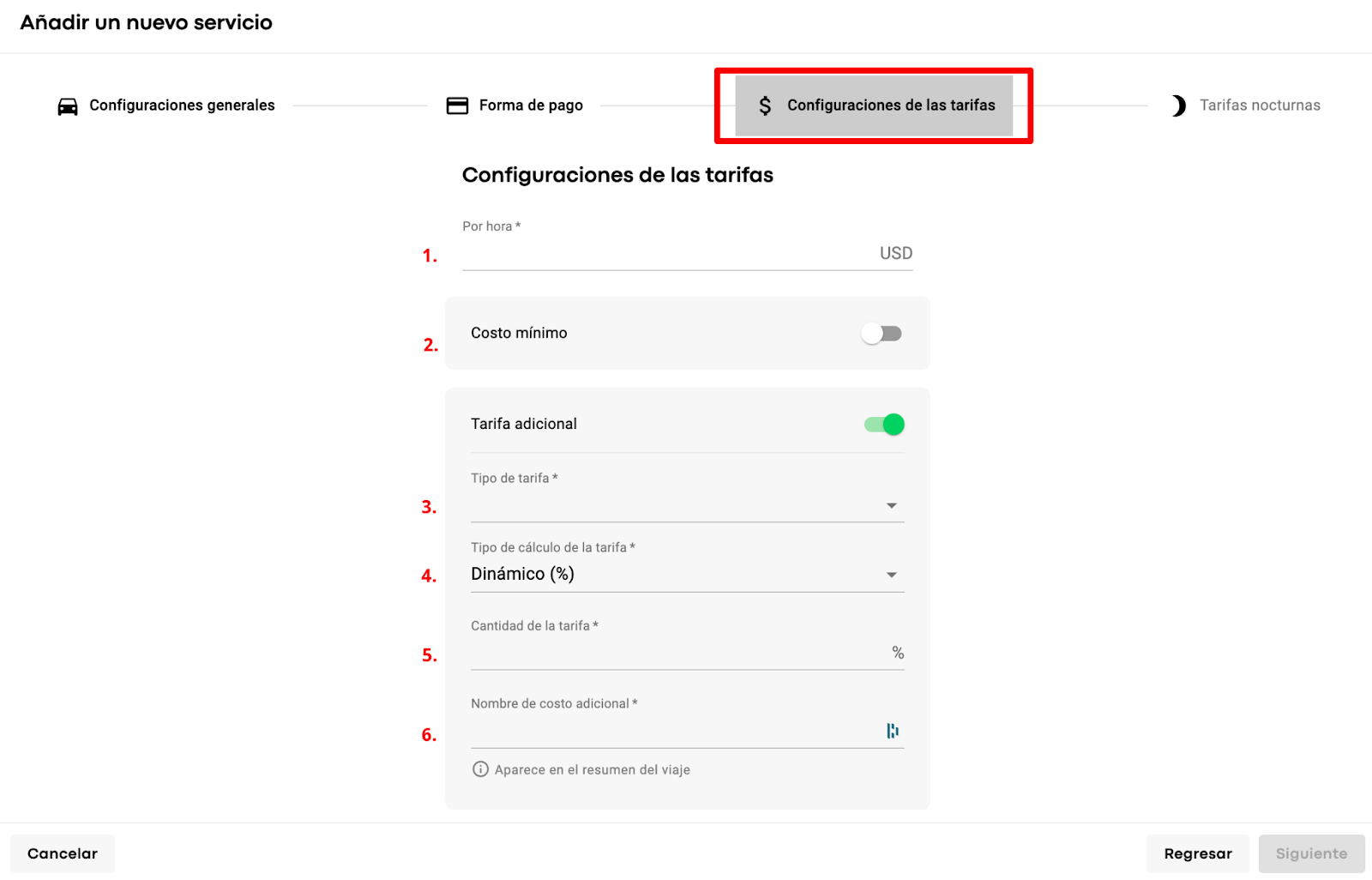This screenshot has width=1372, height=880.
Task: Click the Cantidad de la tarifa percent field
Action: click(677, 653)
